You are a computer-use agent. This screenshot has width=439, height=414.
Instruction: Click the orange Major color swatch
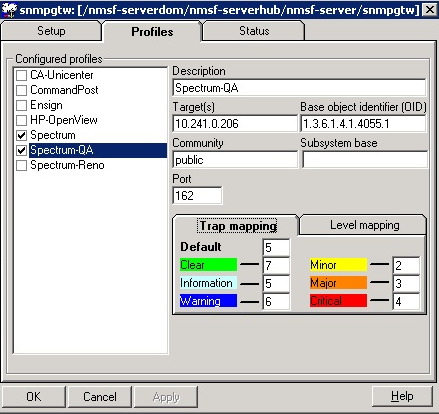(x=338, y=283)
